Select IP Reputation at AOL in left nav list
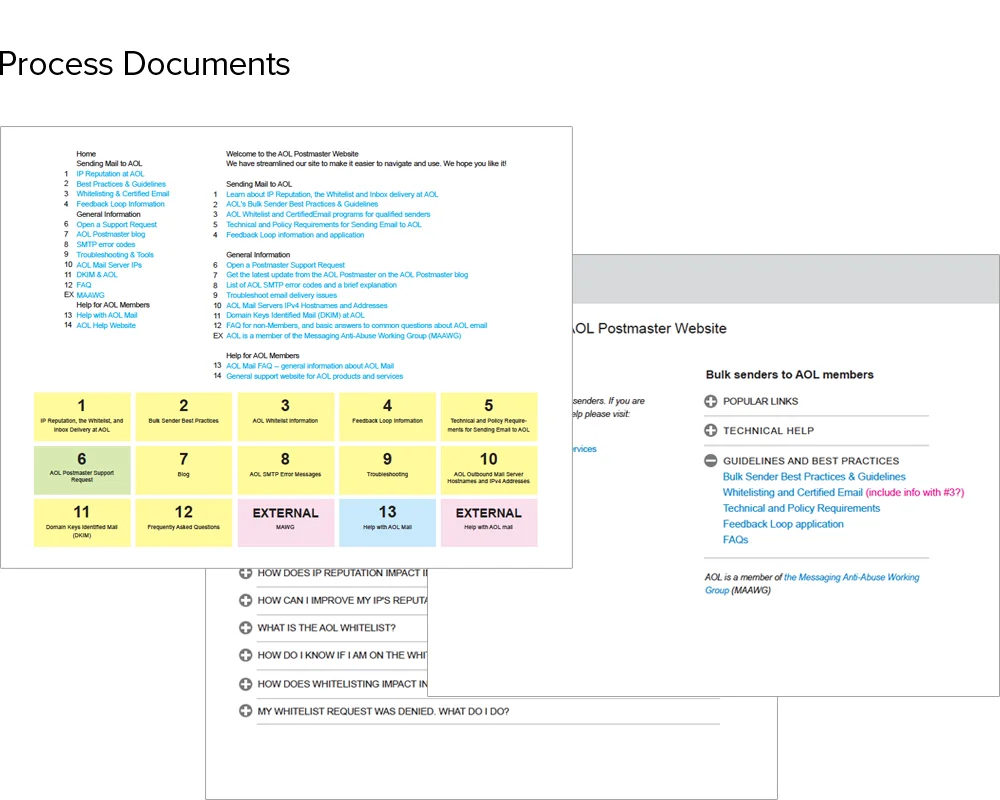This screenshot has width=1000, height=800. tap(110, 174)
